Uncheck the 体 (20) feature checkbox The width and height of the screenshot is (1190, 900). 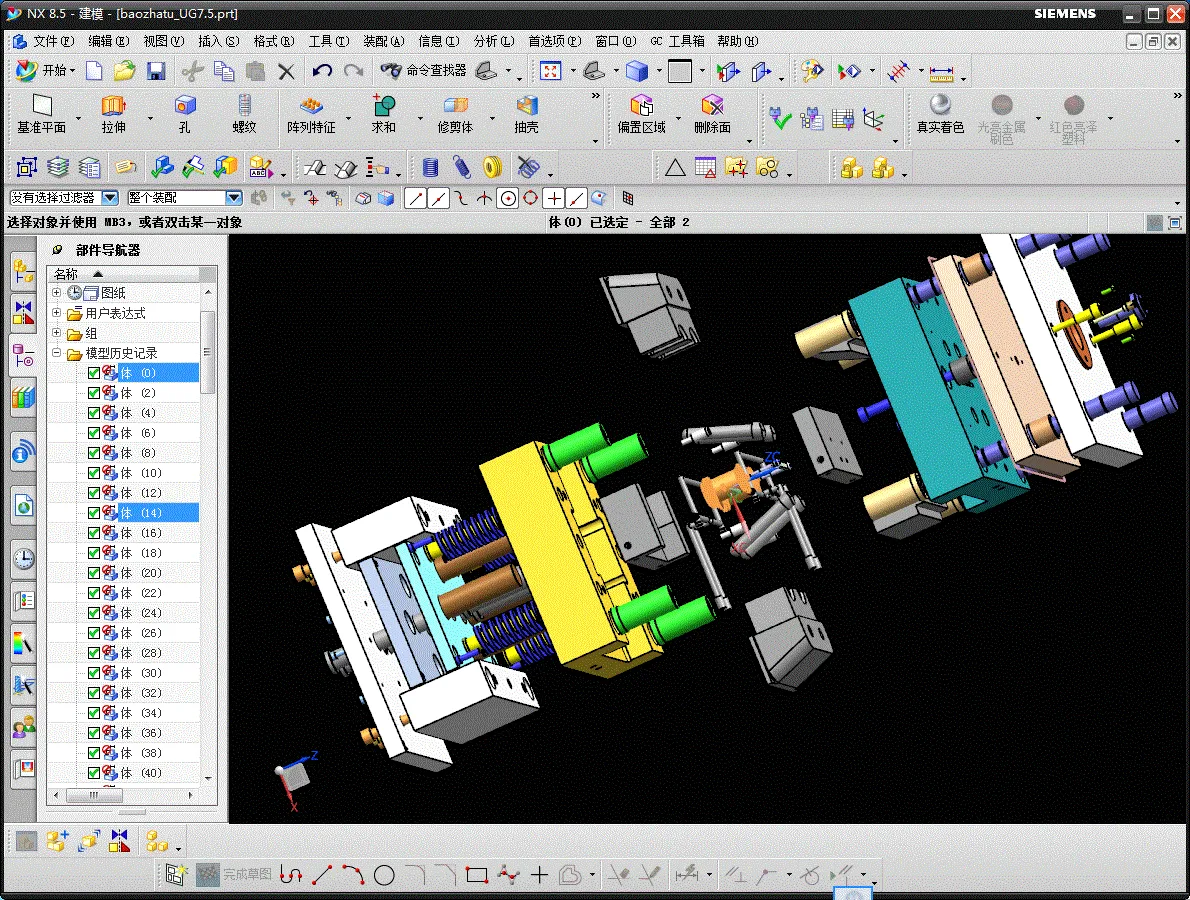point(94,573)
